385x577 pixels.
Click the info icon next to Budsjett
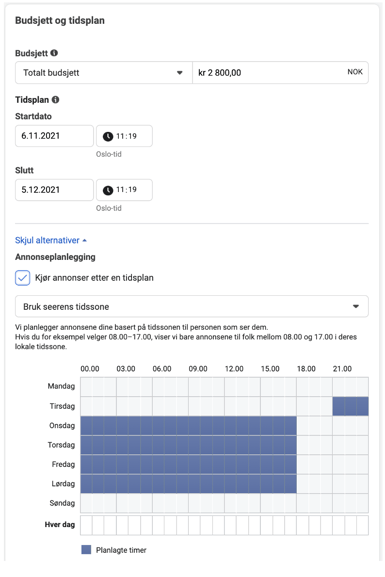tap(54, 53)
